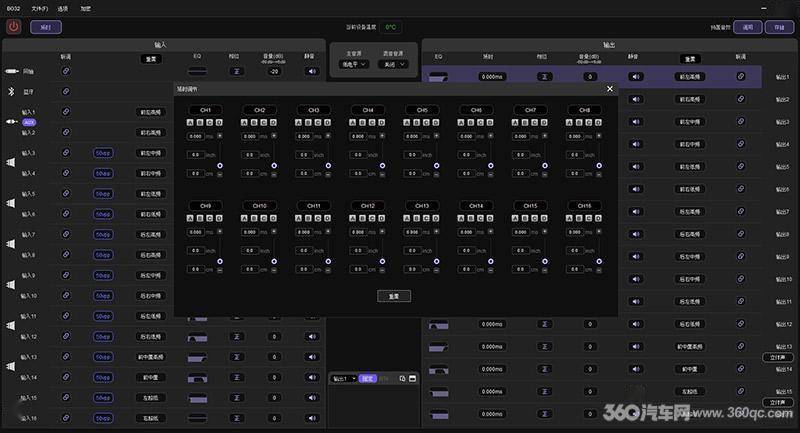Viewport: 800px width, 433px height.
Task: Click minus icon under CH8 delay slider
Action: click(599, 174)
